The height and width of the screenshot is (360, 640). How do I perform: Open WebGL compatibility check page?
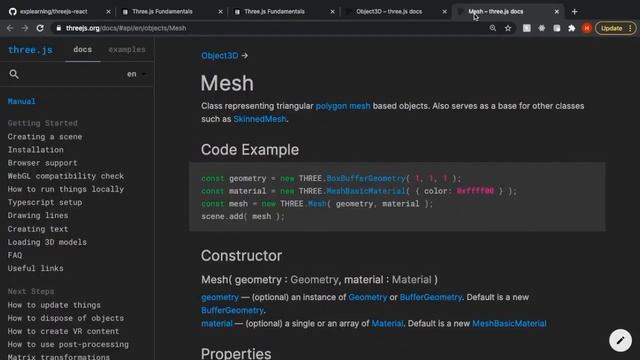65,176
